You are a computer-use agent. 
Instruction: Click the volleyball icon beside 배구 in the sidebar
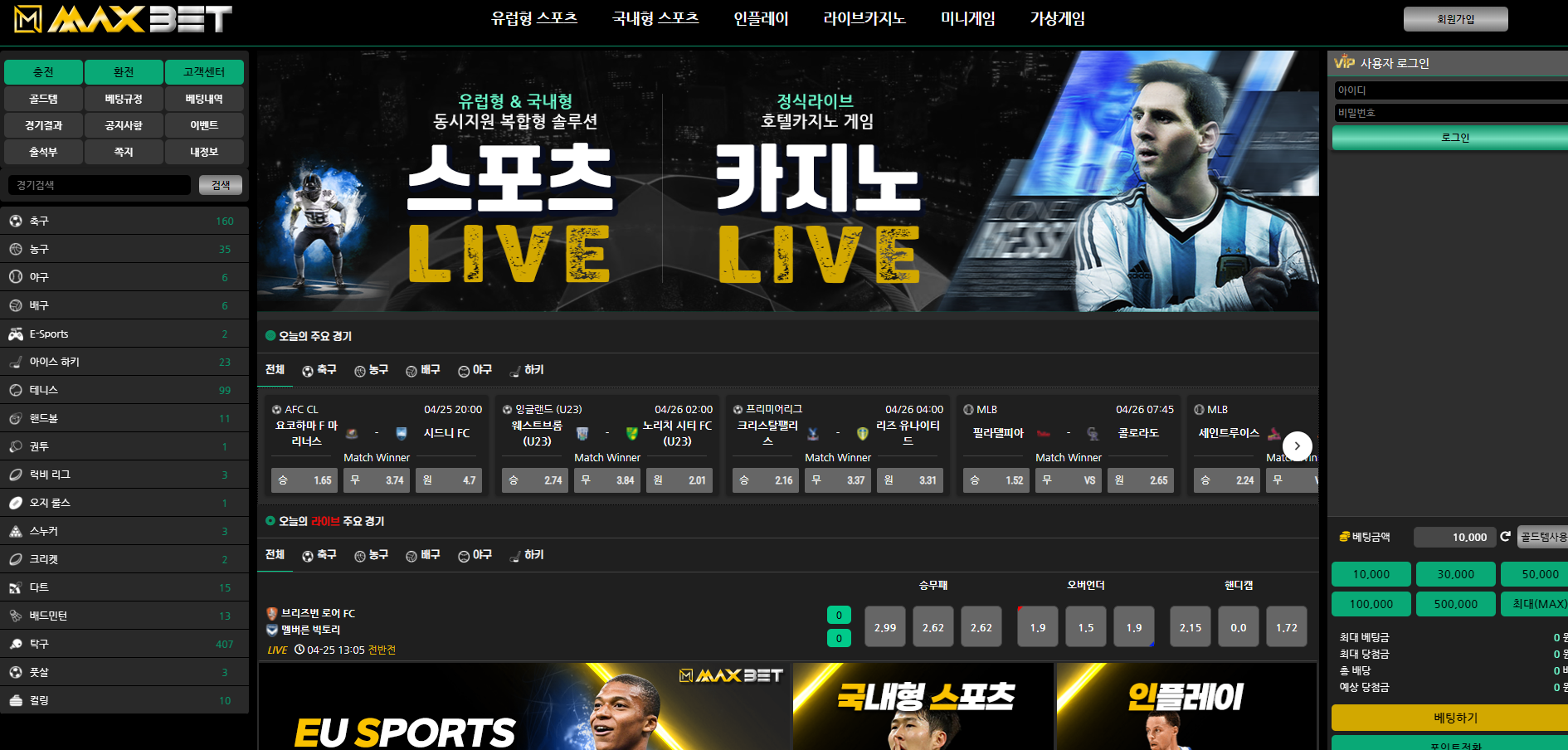(16, 305)
